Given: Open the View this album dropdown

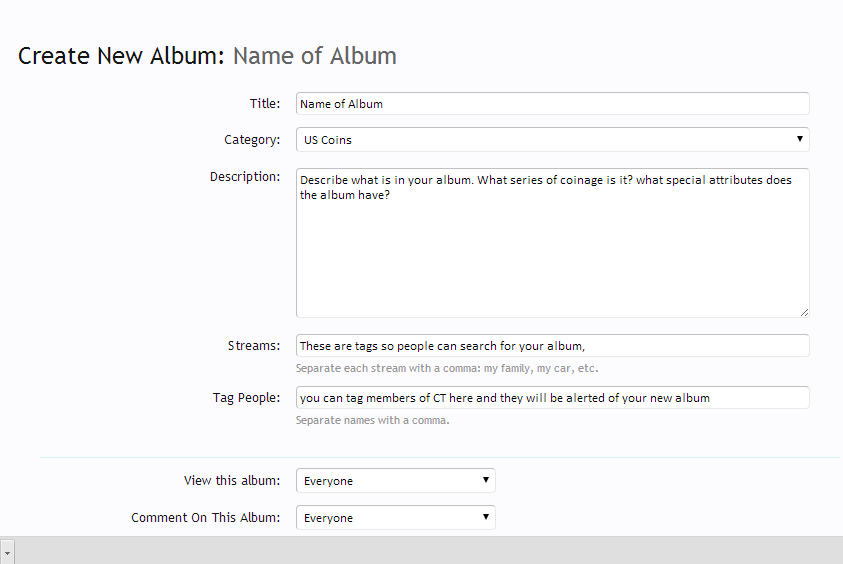Looking at the screenshot, I should point(395,481).
